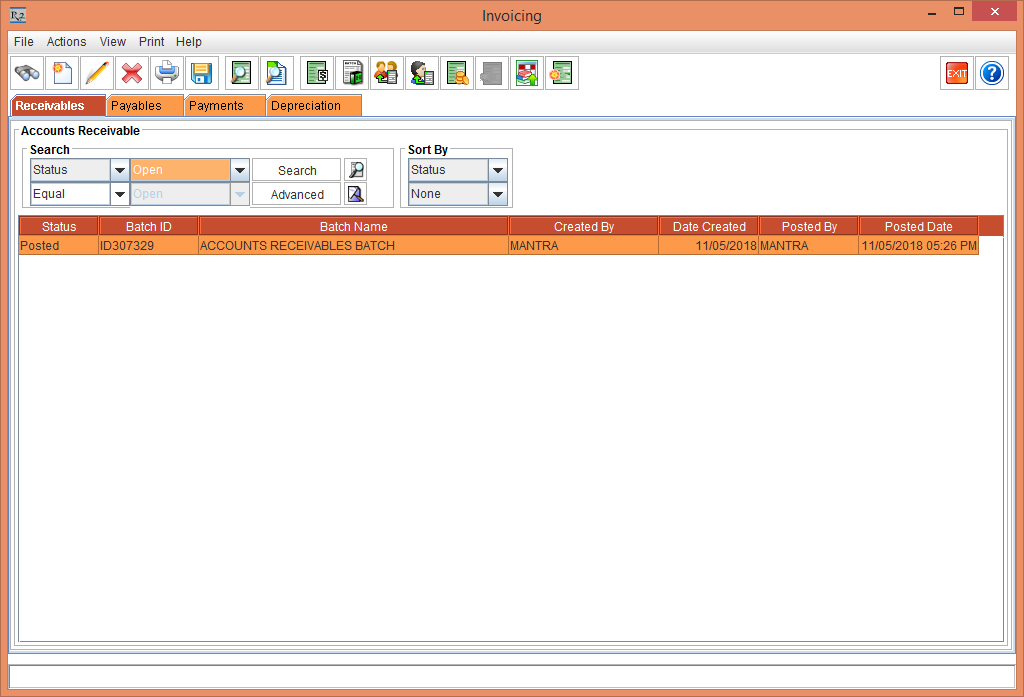1024x697 pixels.
Task: Select batch ID307329 cell
Action: tap(148, 246)
